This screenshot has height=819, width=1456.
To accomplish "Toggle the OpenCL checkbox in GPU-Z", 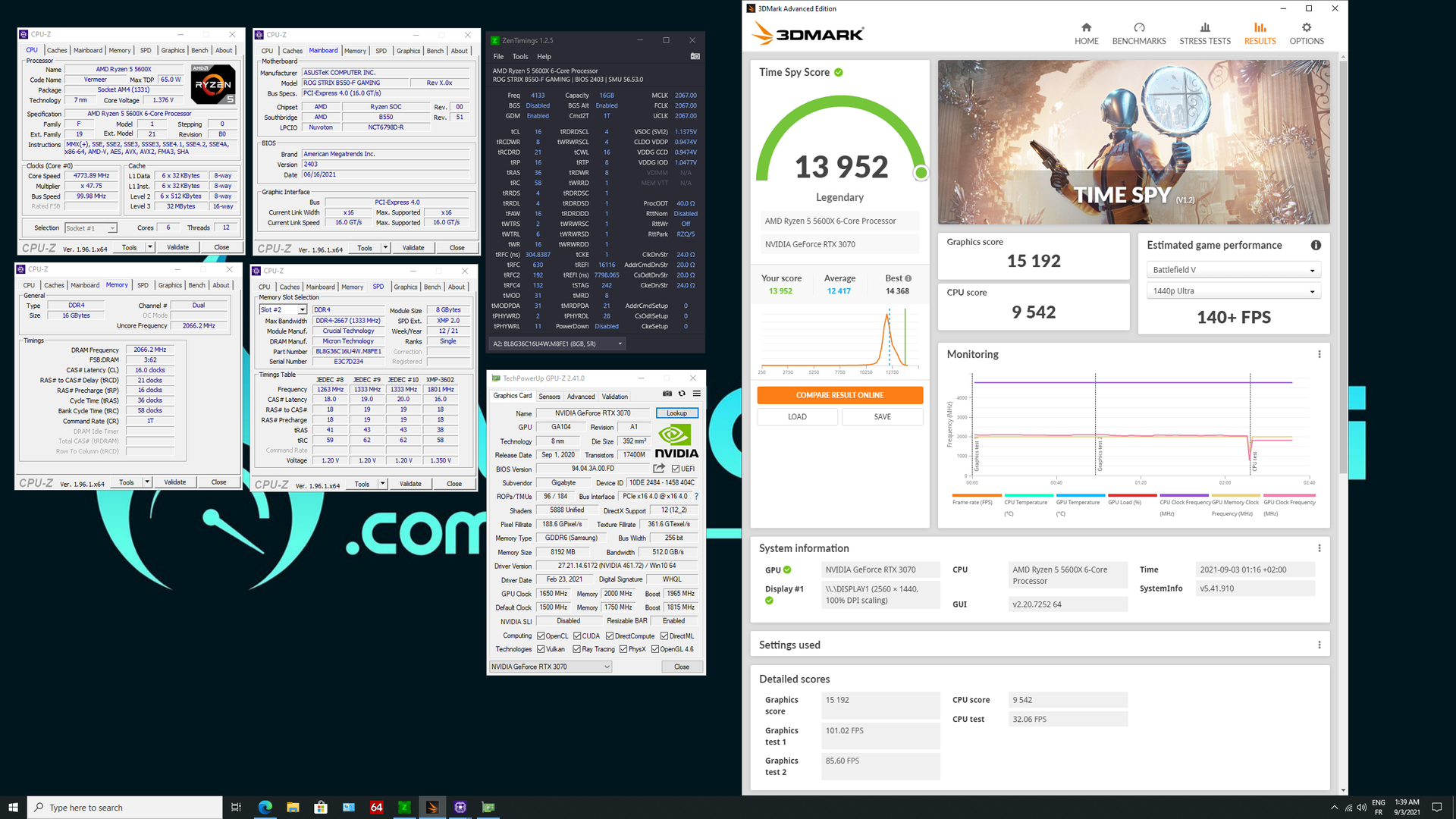I will click(x=541, y=636).
